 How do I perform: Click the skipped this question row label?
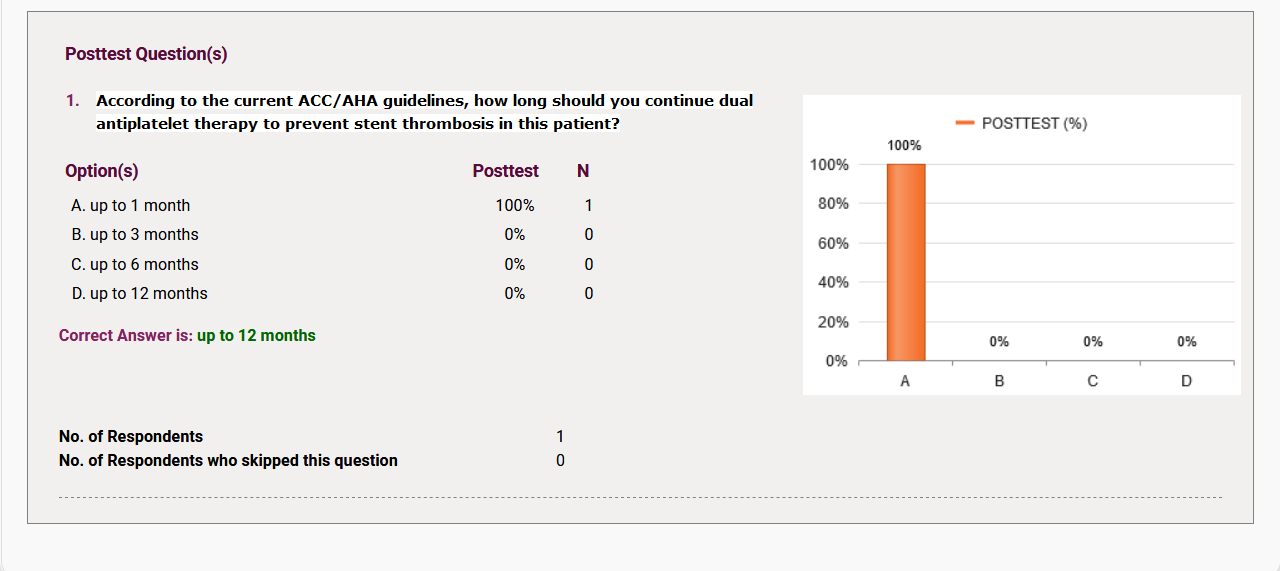[x=228, y=461]
